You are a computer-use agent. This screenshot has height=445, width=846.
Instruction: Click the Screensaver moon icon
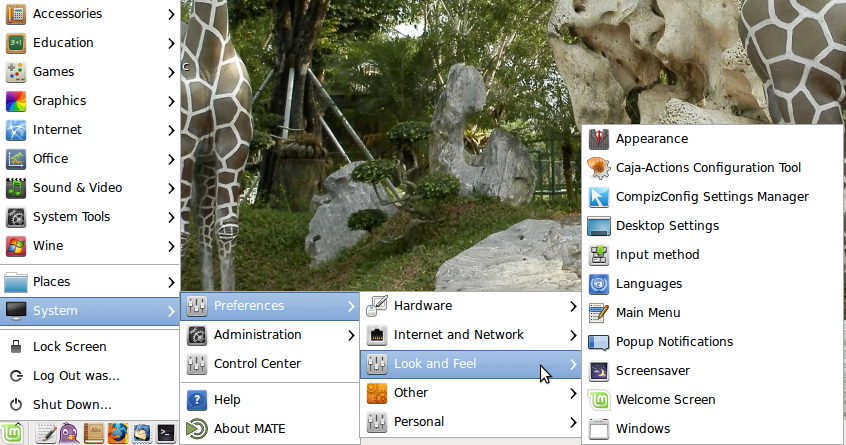598,371
